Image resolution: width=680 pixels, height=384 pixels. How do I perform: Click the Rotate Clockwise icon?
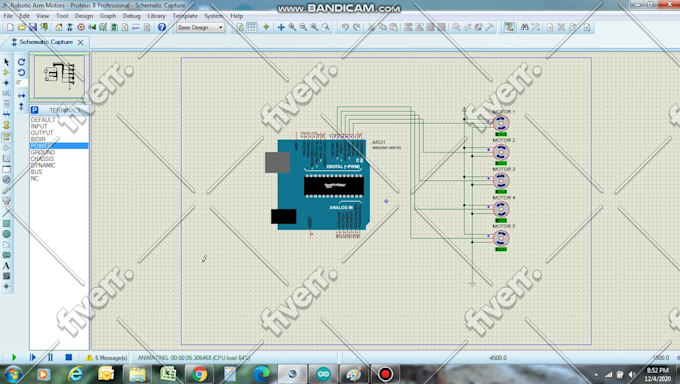21,62
